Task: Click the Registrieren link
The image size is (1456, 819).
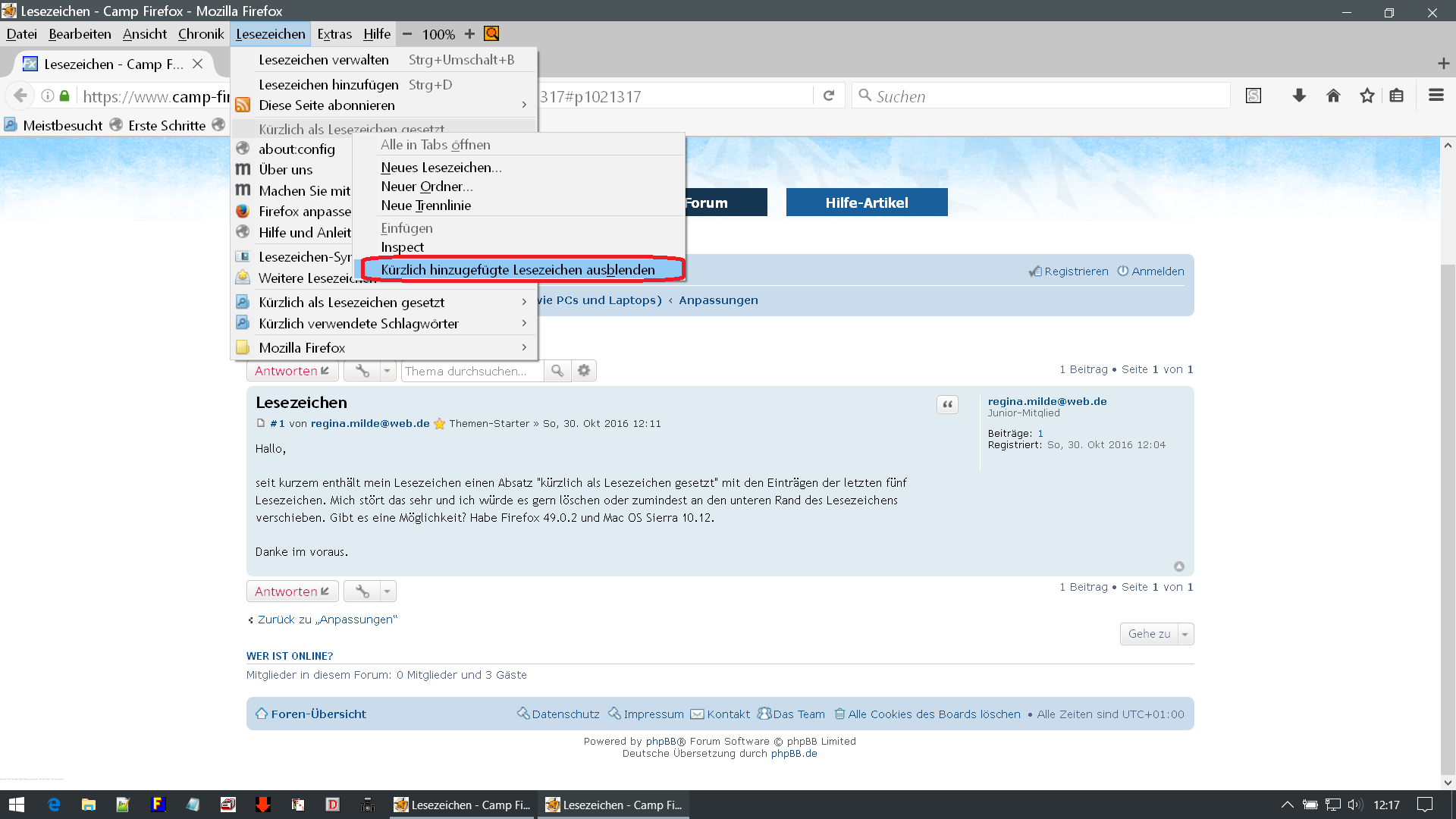Action: (x=1075, y=271)
